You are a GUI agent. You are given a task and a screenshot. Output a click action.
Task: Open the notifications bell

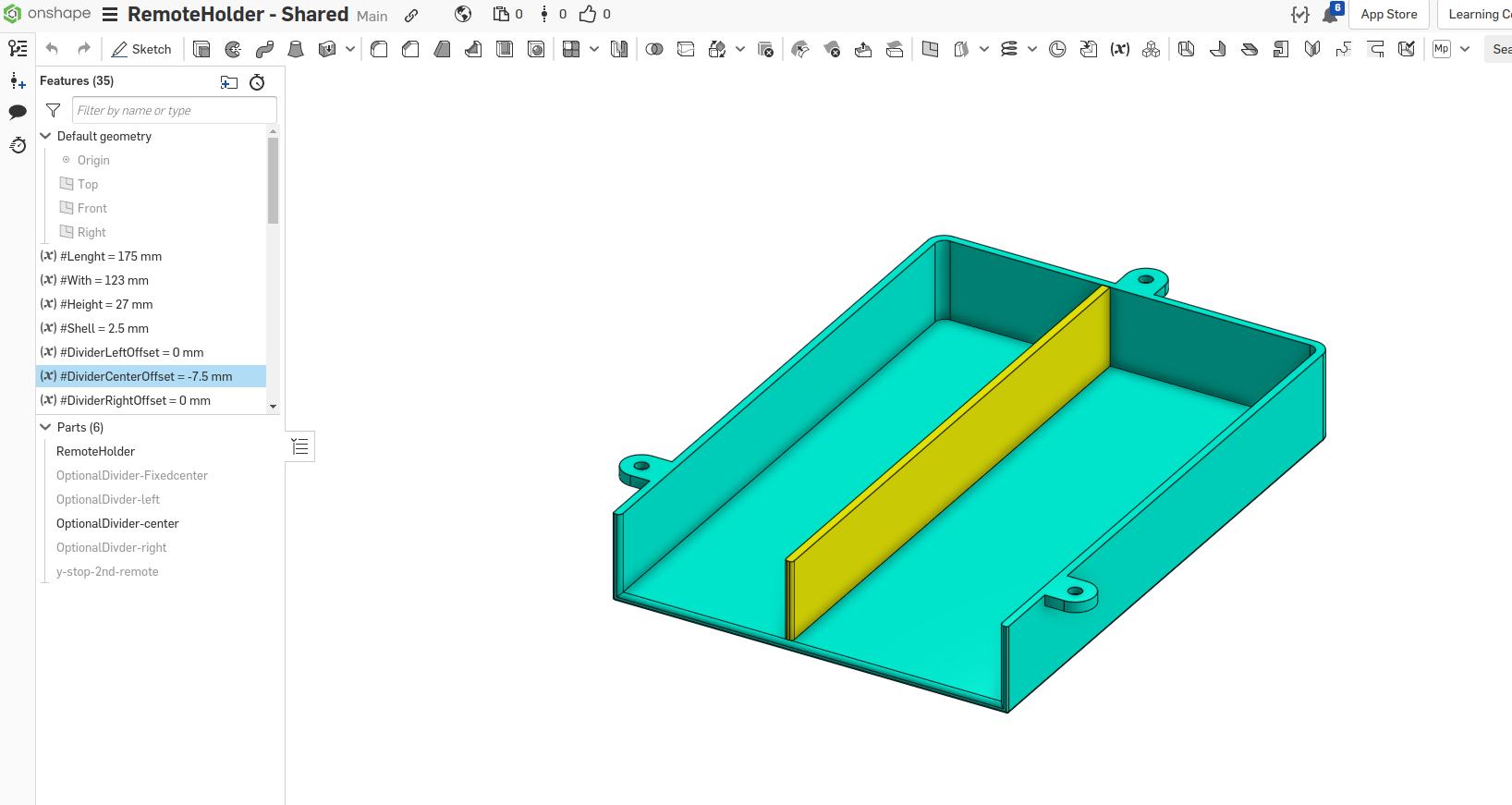pyautogui.click(x=1331, y=14)
